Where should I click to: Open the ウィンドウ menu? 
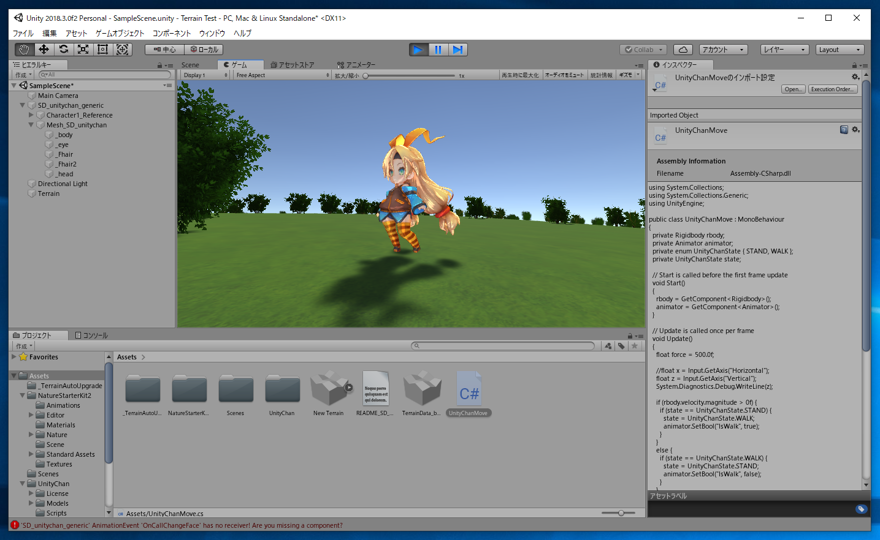click(212, 33)
